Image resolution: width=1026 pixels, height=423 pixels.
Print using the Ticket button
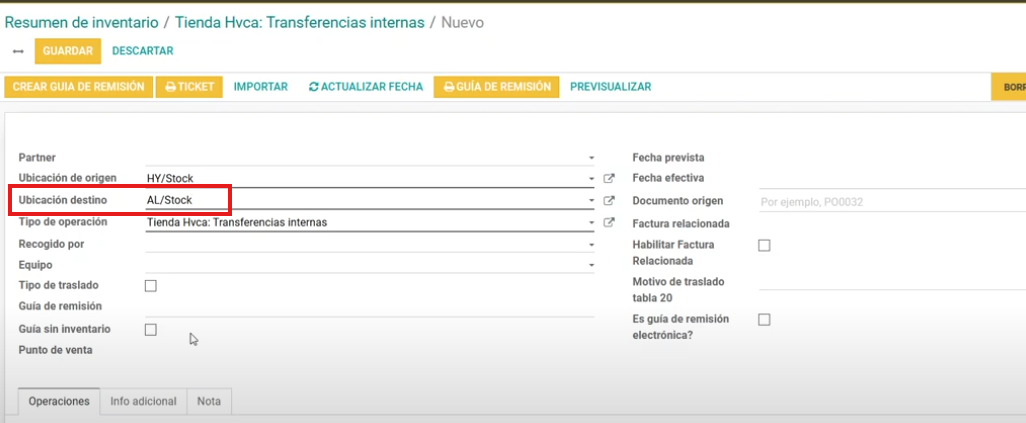(x=189, y=87)
